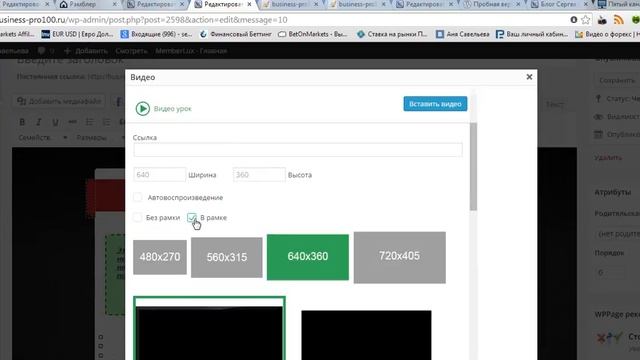Screen dimensions: 640x360
Task: Toggle italic in the editor toolbar
Action: click(39, 122)
